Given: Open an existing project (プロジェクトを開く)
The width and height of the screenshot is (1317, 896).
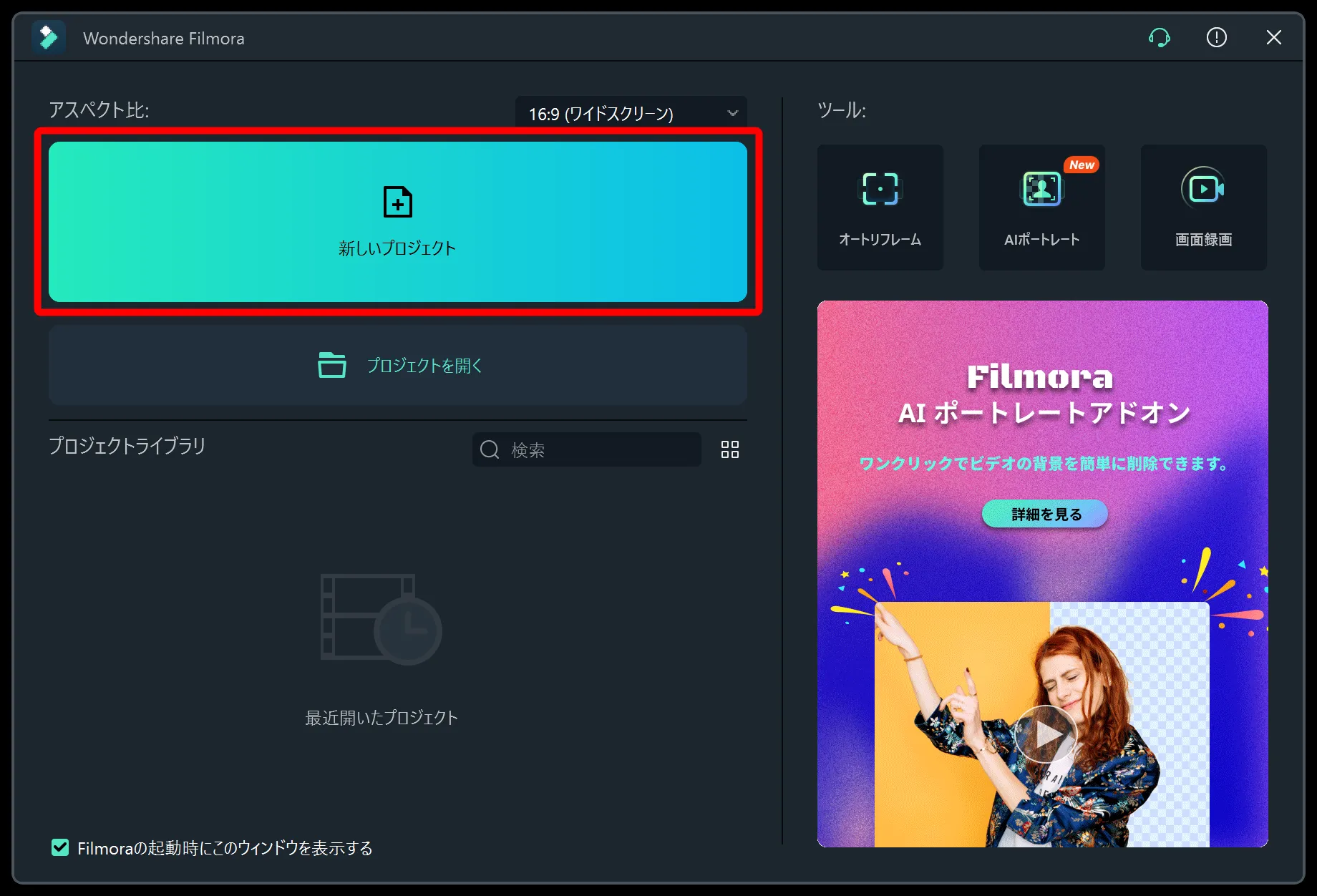Looking at the screenshot, I should tap(398, 365).
